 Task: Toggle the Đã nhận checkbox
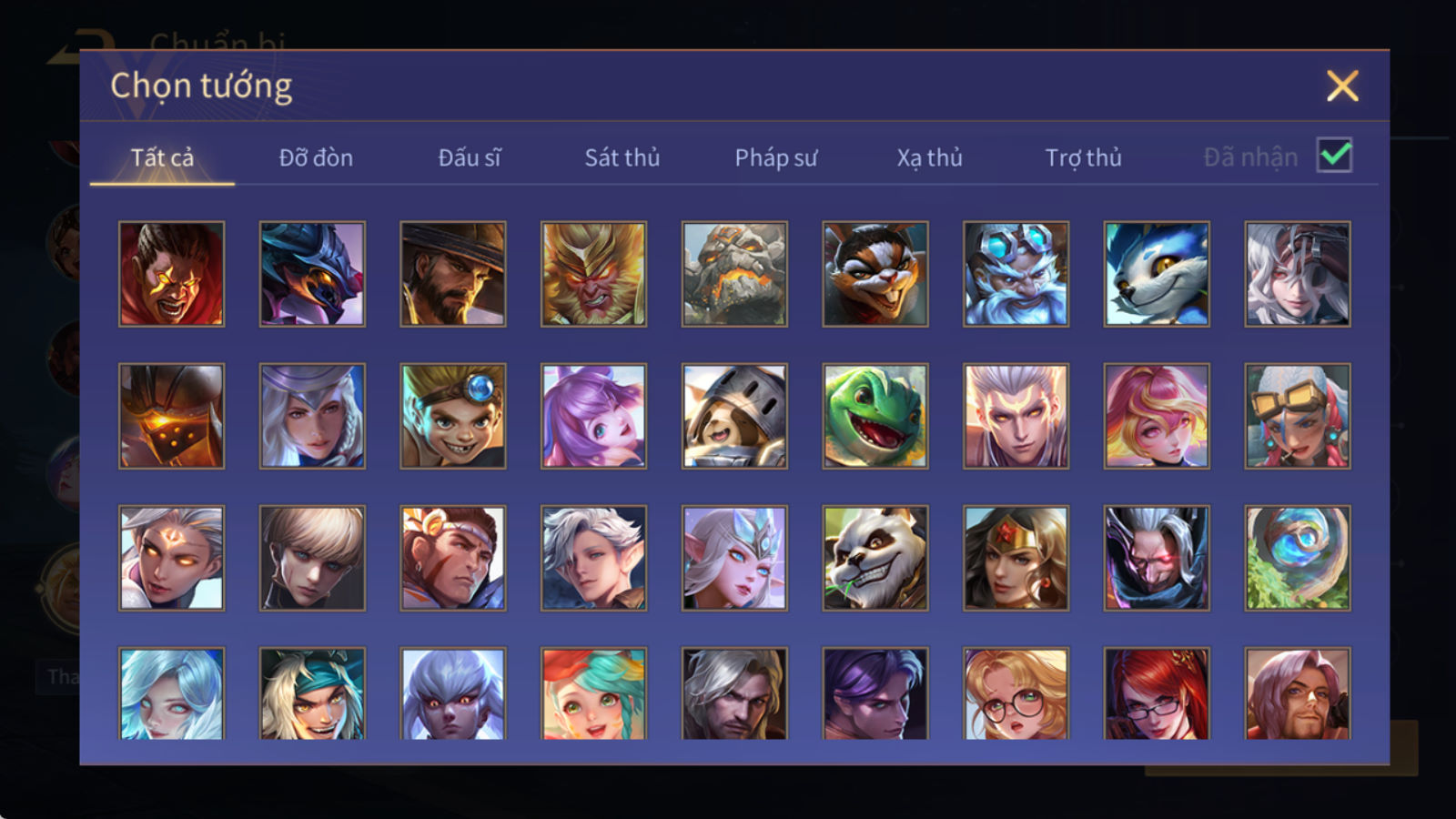pos(1334,156)
